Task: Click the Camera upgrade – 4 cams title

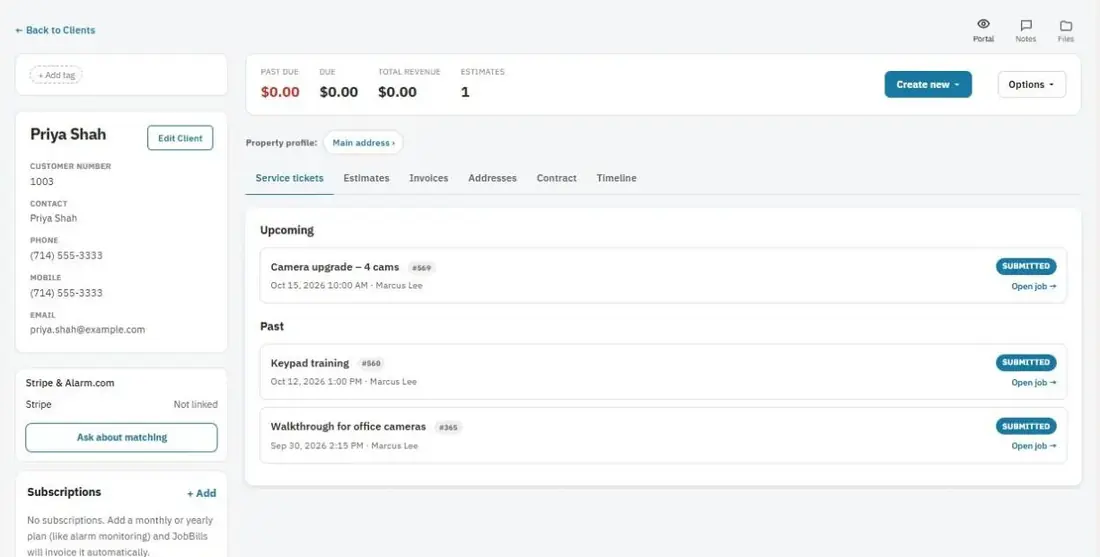Action: [x=335, y=267]
